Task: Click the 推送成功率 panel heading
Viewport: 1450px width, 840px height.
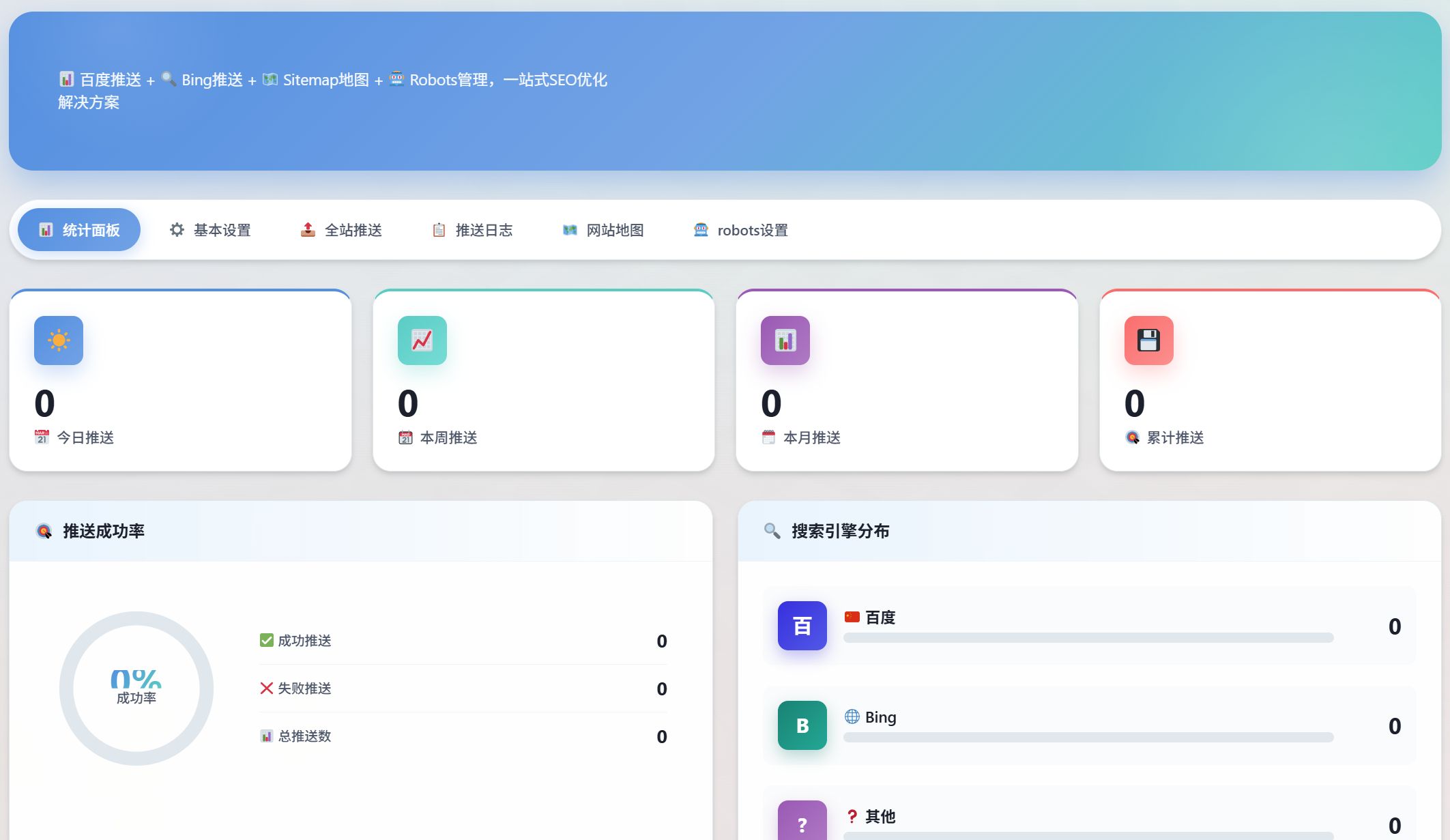Action: 104,531
